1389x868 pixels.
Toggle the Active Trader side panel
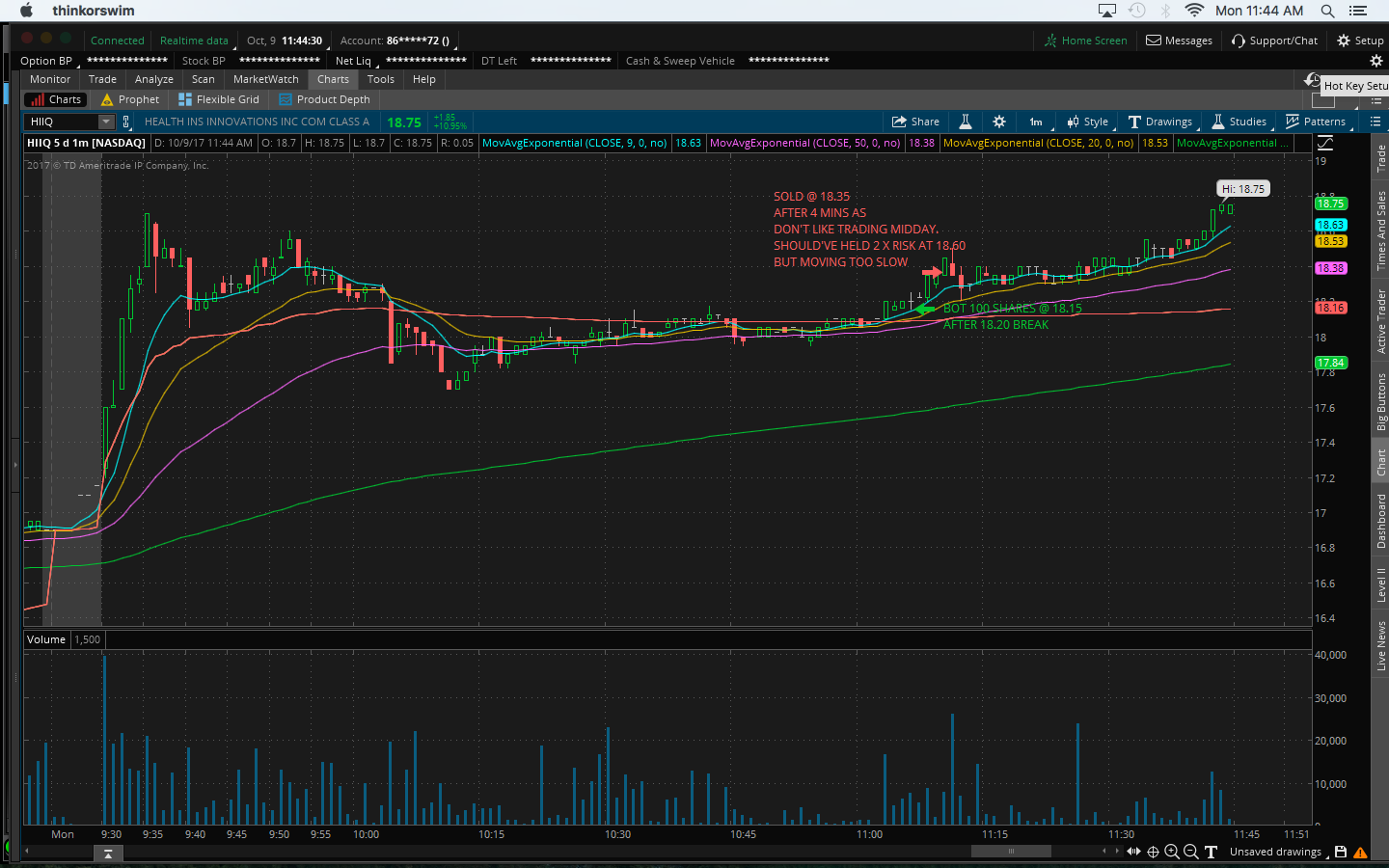point(1380,321)
